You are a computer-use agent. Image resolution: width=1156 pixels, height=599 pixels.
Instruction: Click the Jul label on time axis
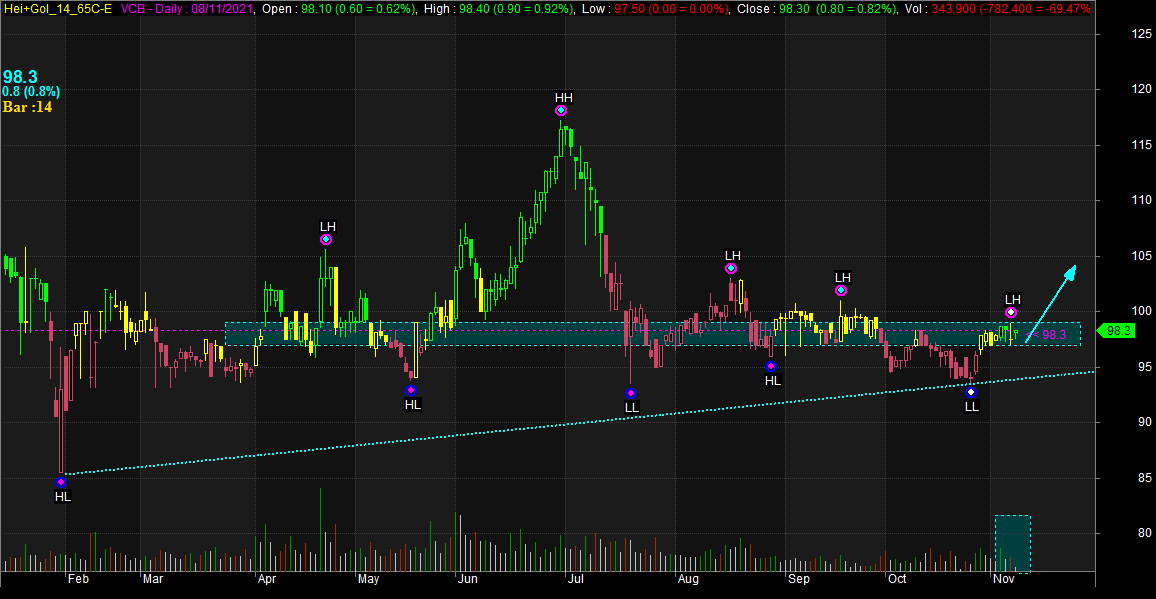coord(575,579)
